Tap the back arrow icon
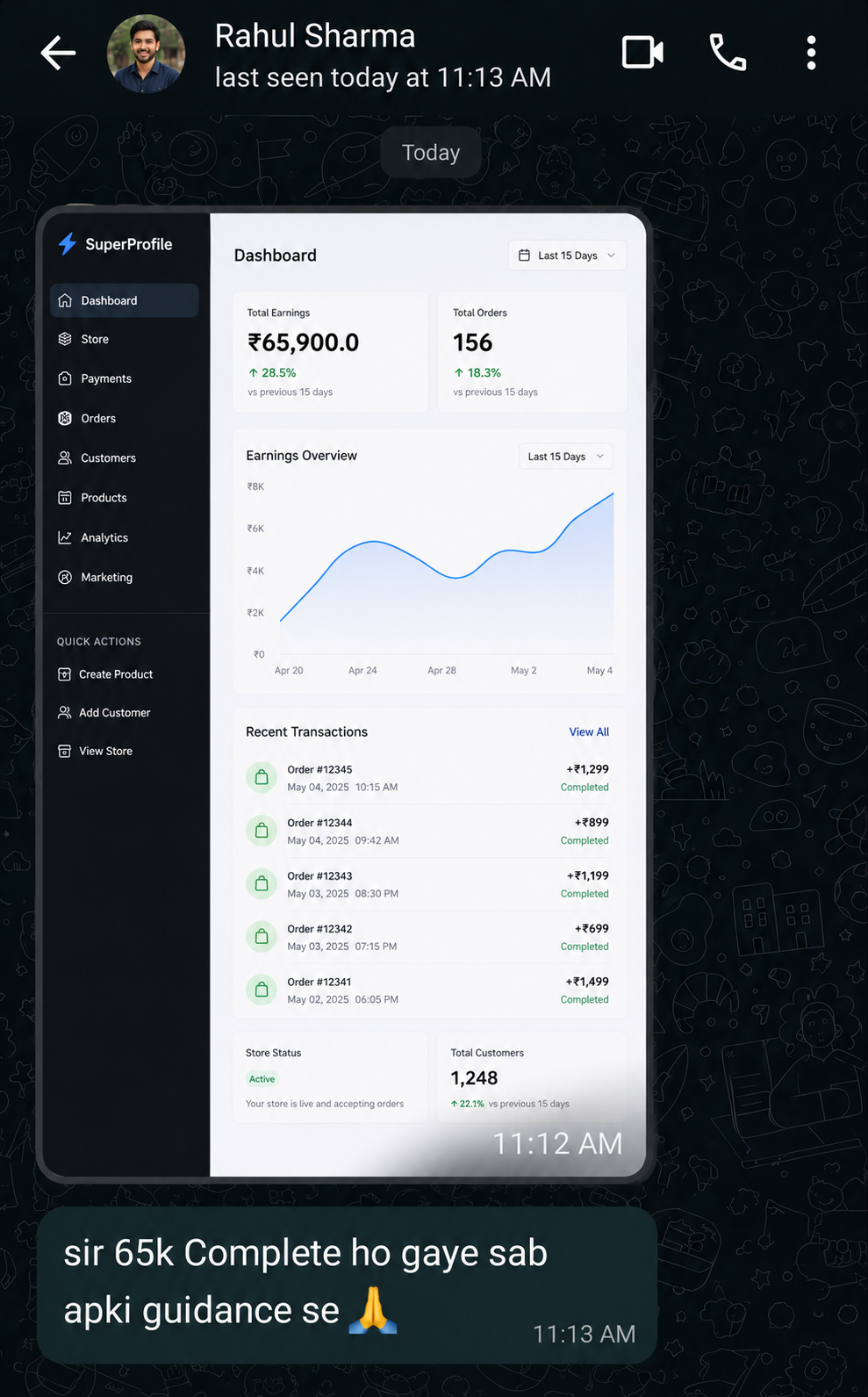868x1397 pixels. point(58,54)
